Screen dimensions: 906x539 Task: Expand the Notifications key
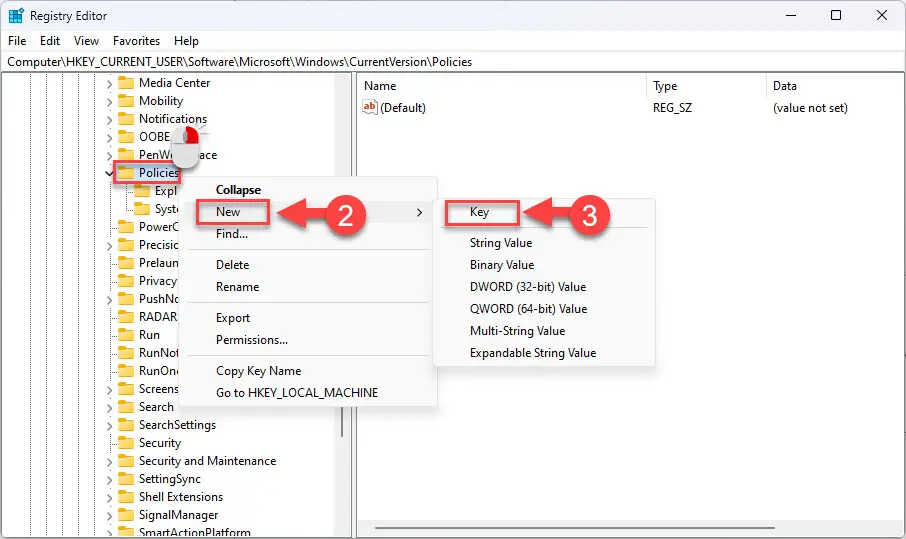pyautogui.click(x=109, y=120)
